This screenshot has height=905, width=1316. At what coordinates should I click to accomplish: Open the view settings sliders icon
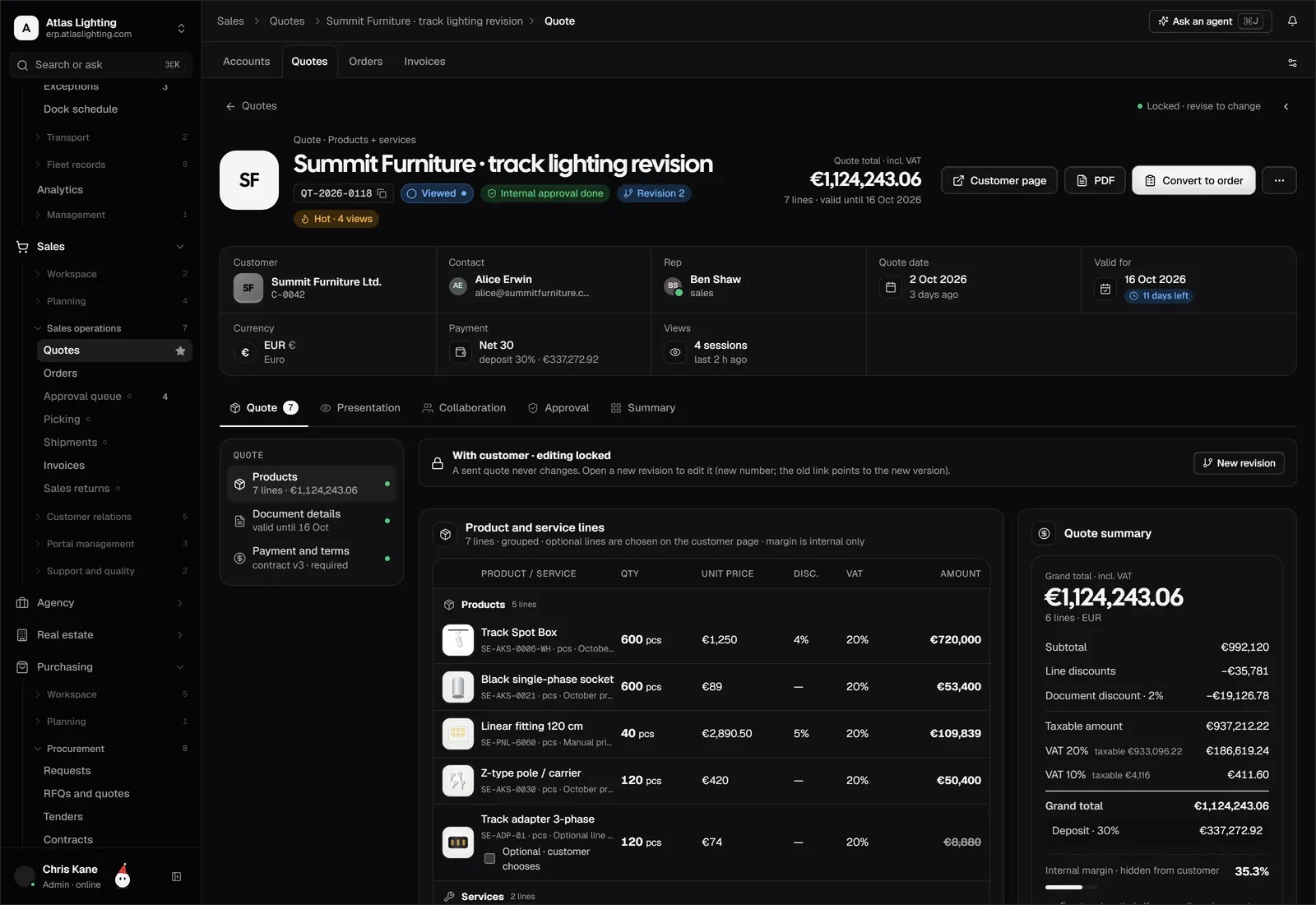1292,63
